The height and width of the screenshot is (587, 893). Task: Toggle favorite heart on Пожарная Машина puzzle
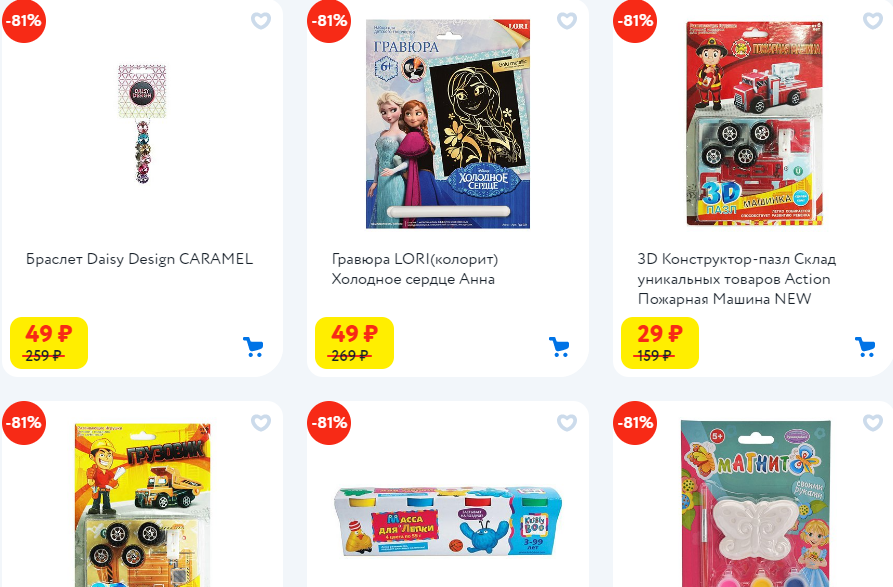click(x=872, y=21)
